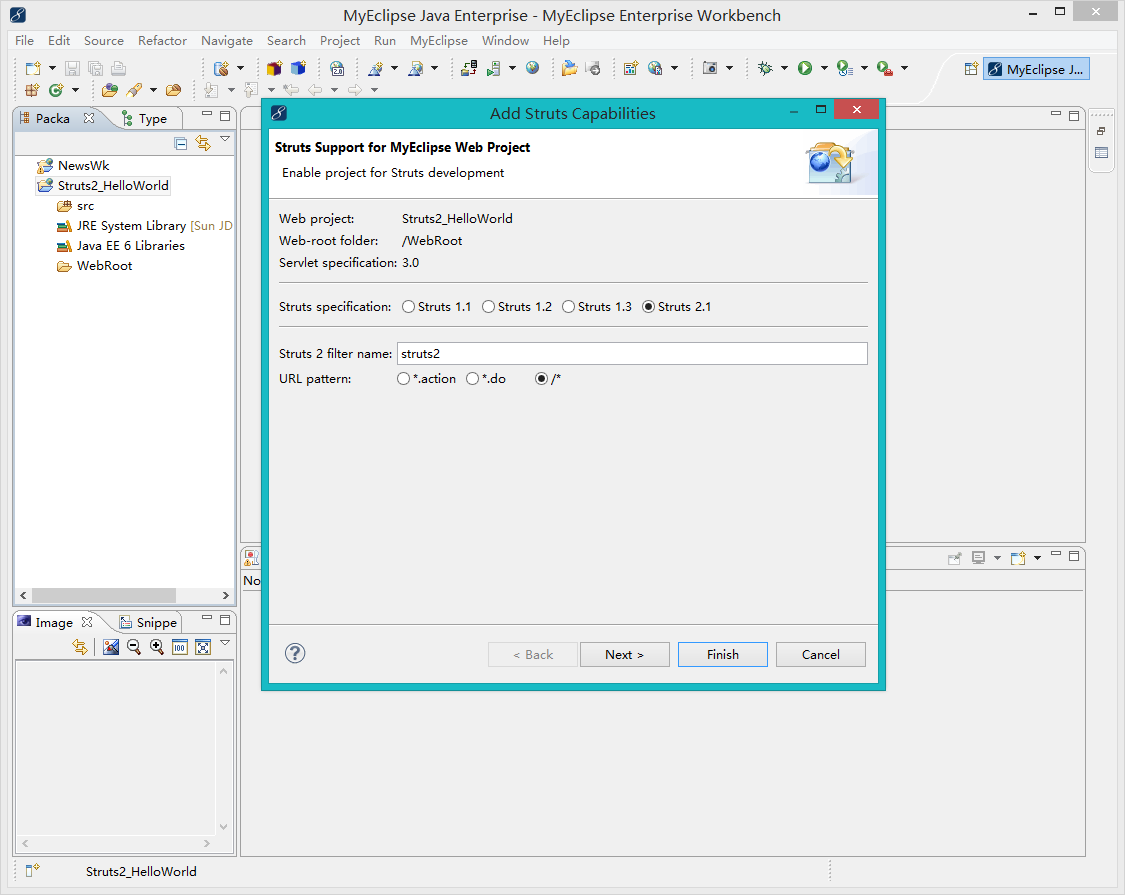
Task: Switch to the Type Hierarchy tab
Action: (145, 118)
